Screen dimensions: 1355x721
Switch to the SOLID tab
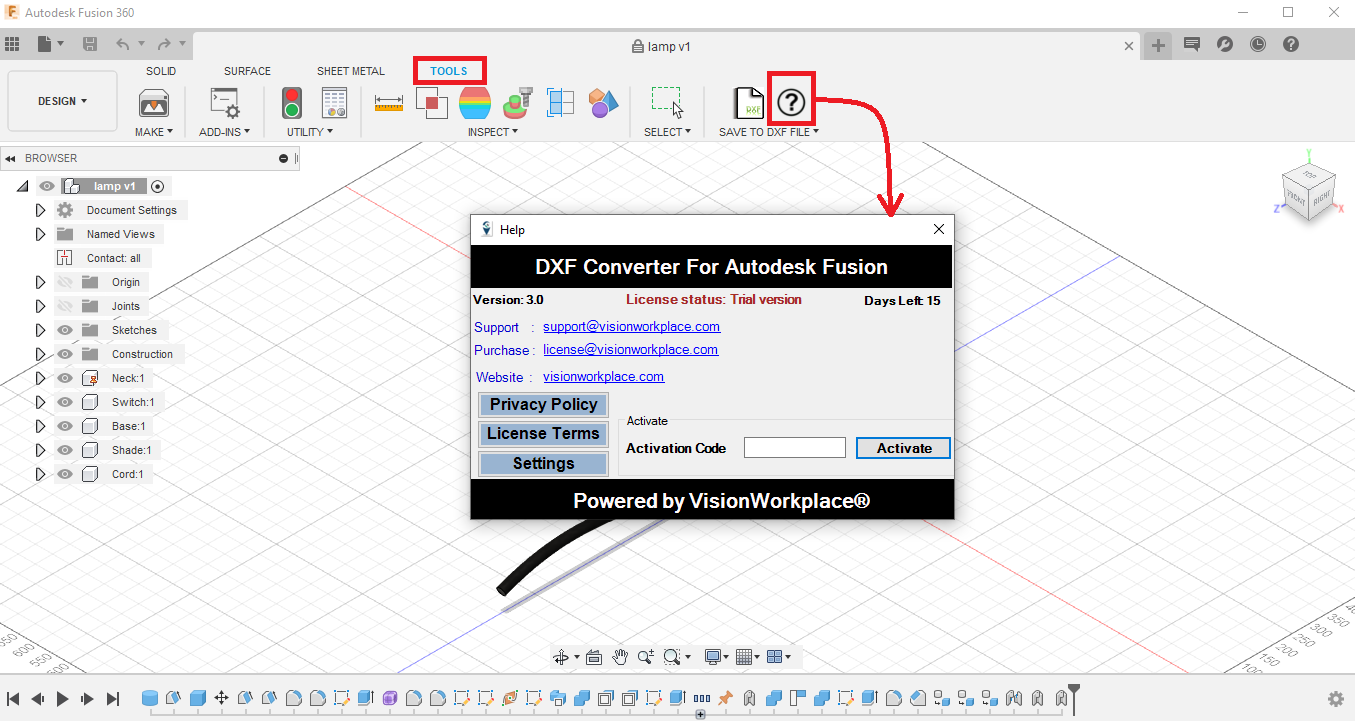(x=161, y=71)
